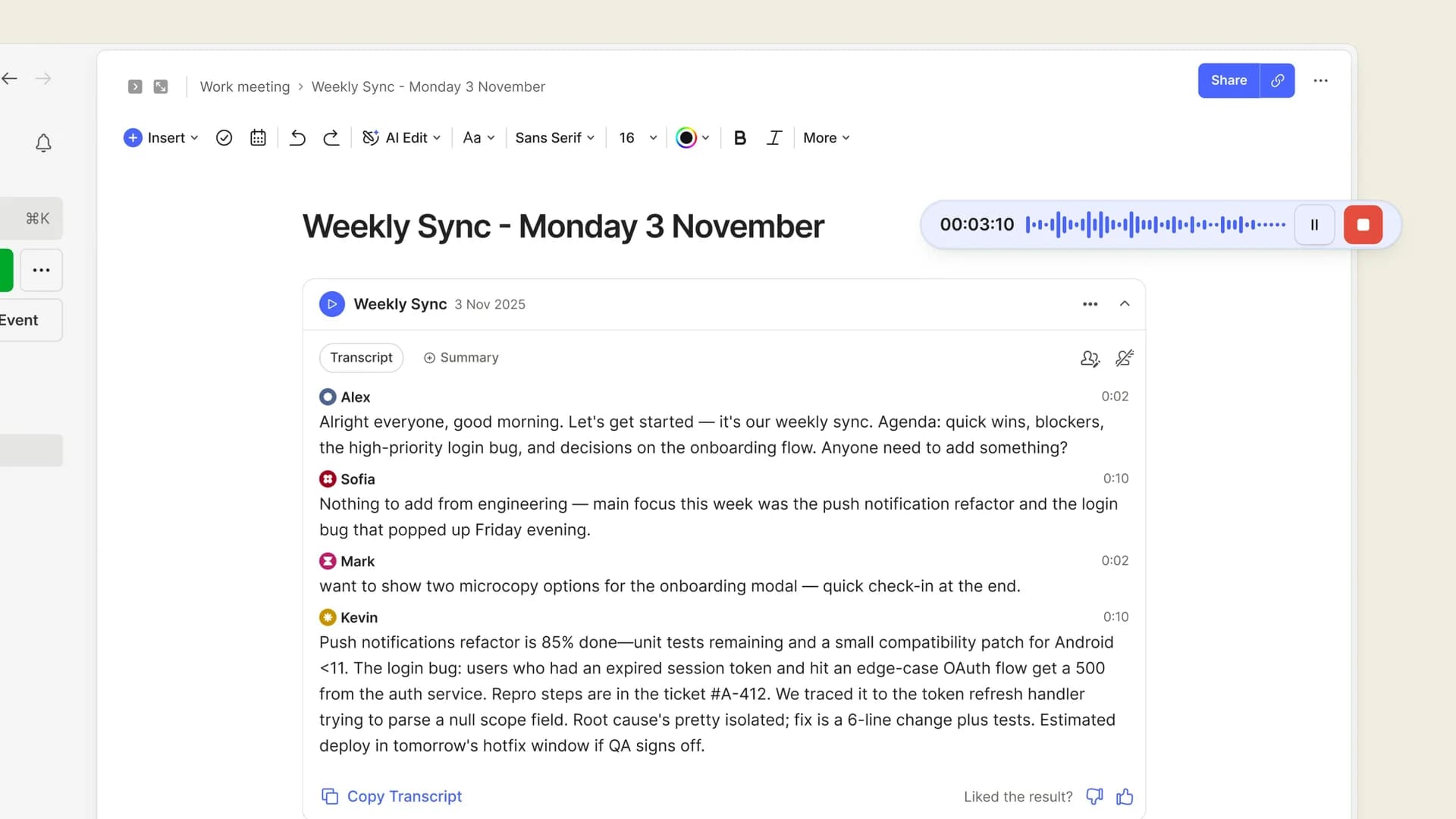Image resolution: width=1456 pixels, height=819 pixels.
Task: Toggle italic formatting
Action: [x=773, y=137]
